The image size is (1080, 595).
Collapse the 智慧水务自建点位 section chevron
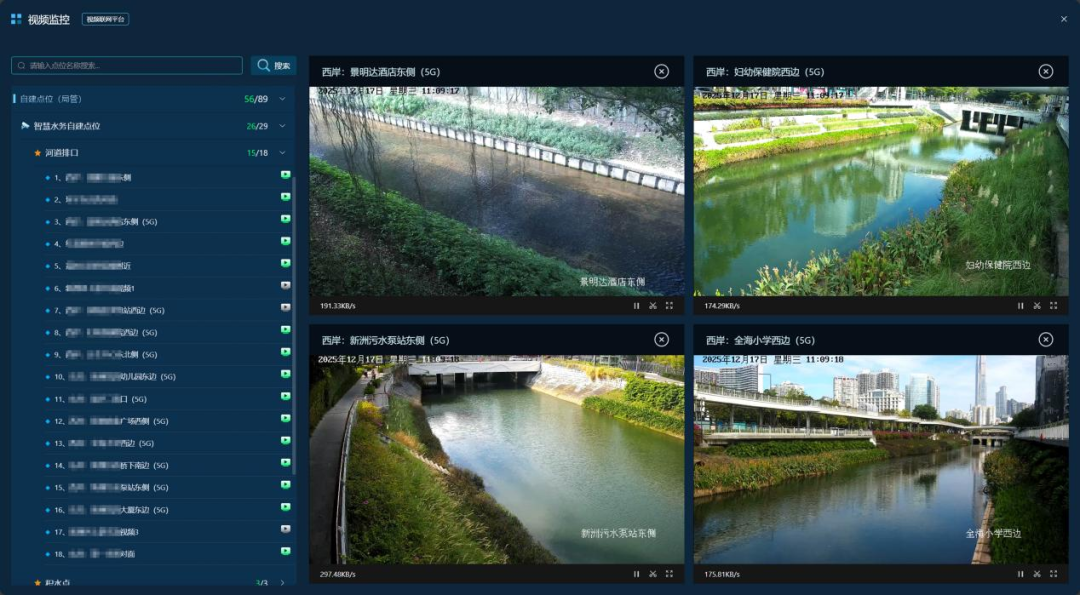click(x=282, y=126)
